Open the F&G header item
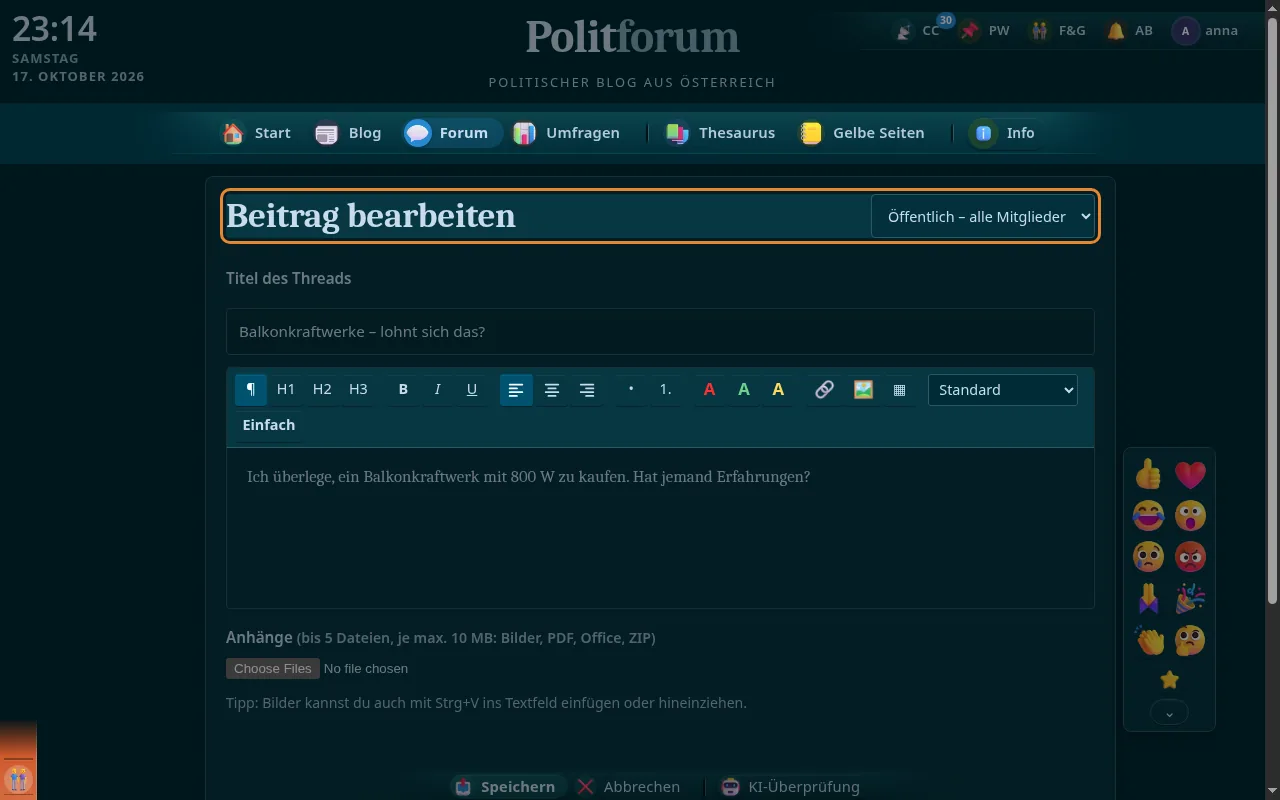This screenshot has height=800, width=1280. click(1058, 31)
